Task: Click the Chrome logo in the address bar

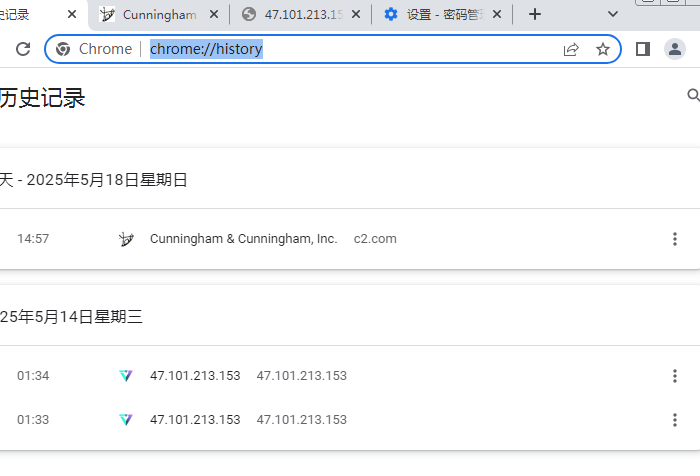Action: coord(63,49)
